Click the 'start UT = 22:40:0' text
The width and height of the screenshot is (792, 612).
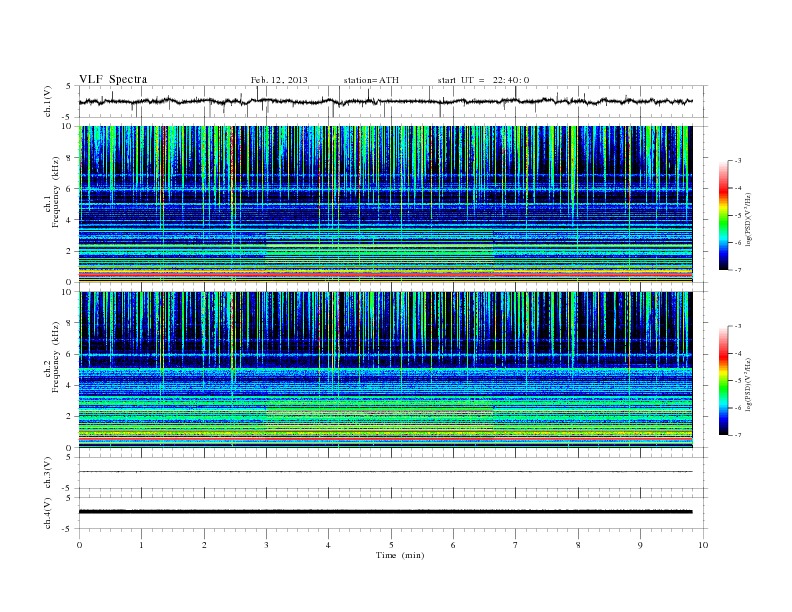point(483,80)
